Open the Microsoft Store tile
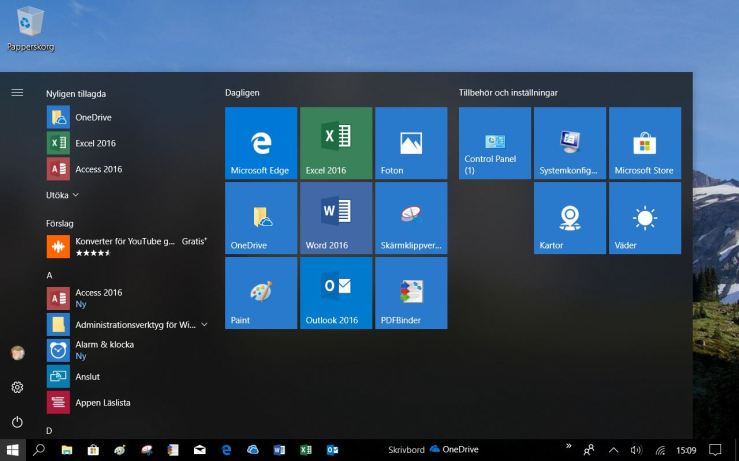 point(645,143)
